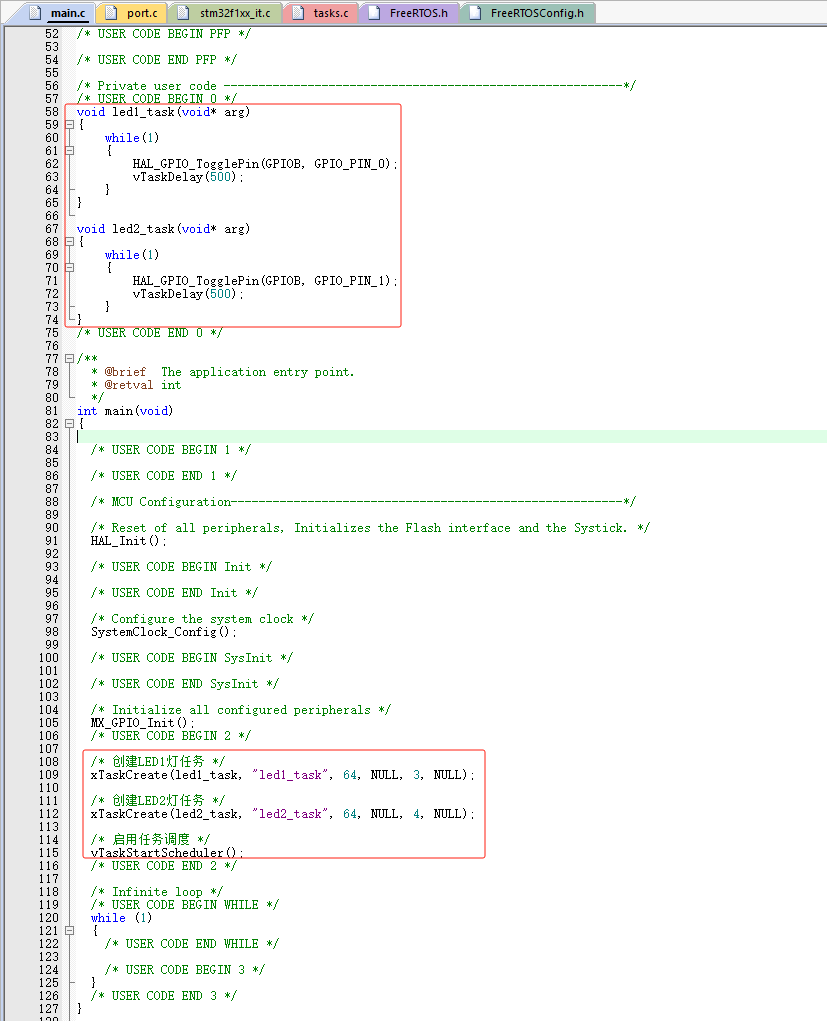827x1021 pixels.
Task: Click on 'void led2_task(void* arg)' text
Action: point(163,229)
